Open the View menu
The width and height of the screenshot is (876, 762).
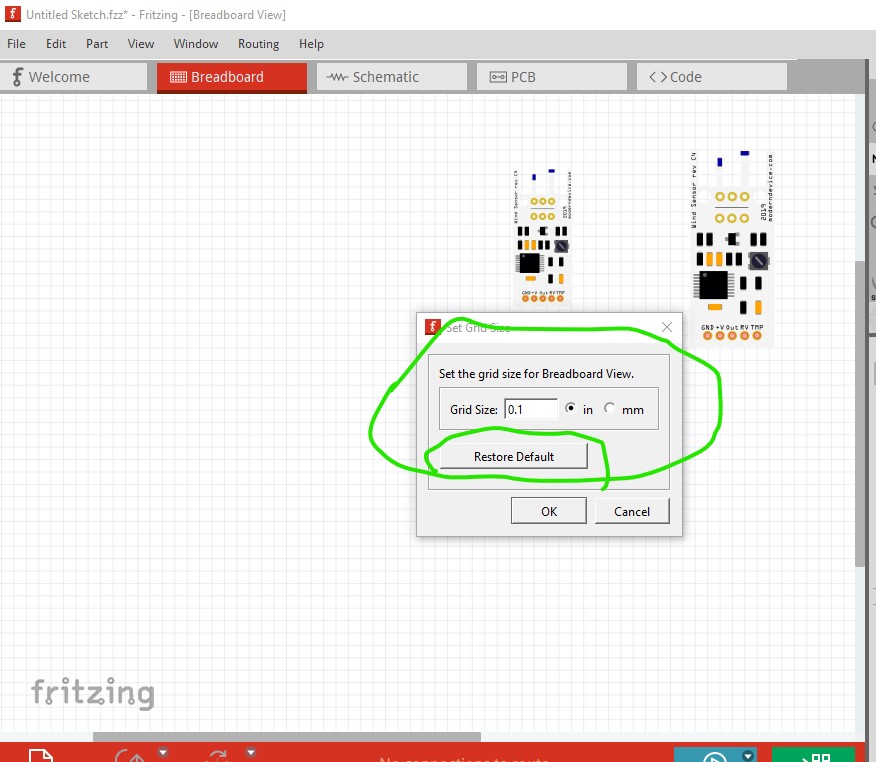point(140,44)
